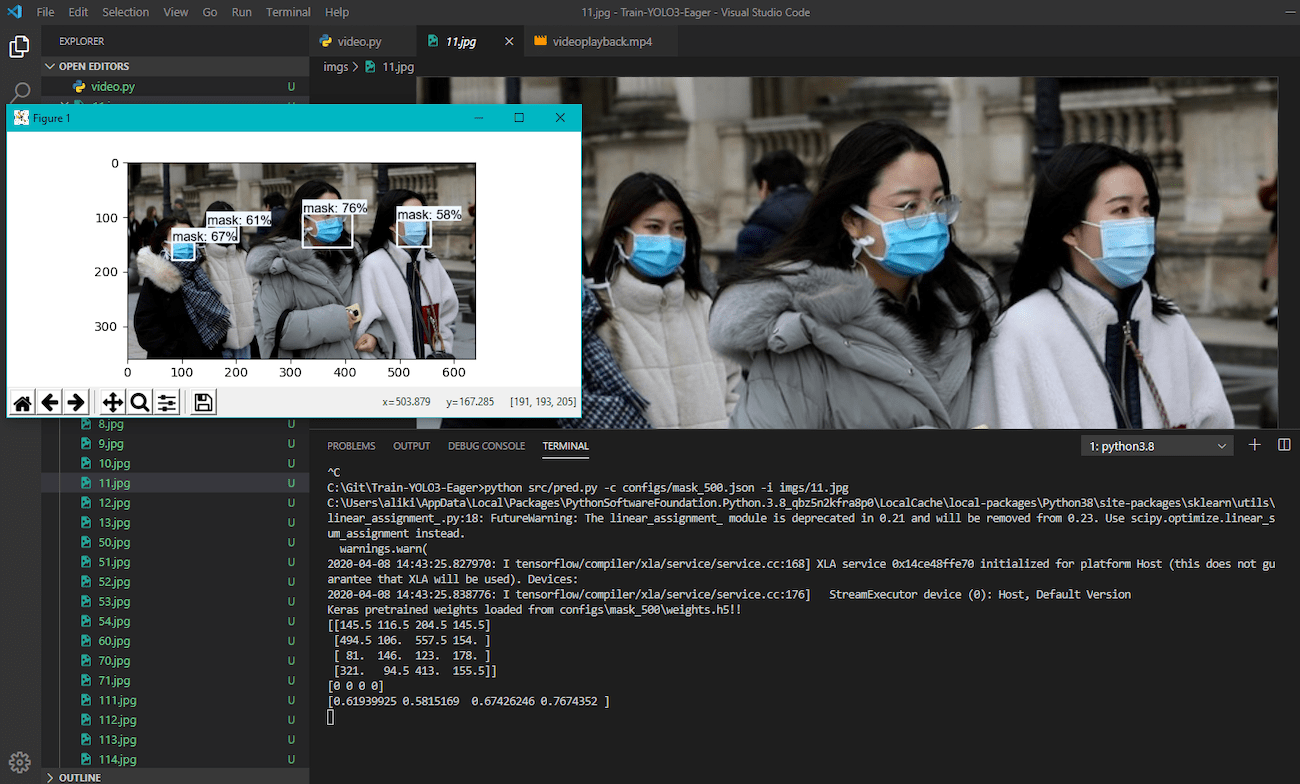The width and height of the screenshot is (1300, 784).
Task: Open video.py under Open Editors
Action: 175,86
